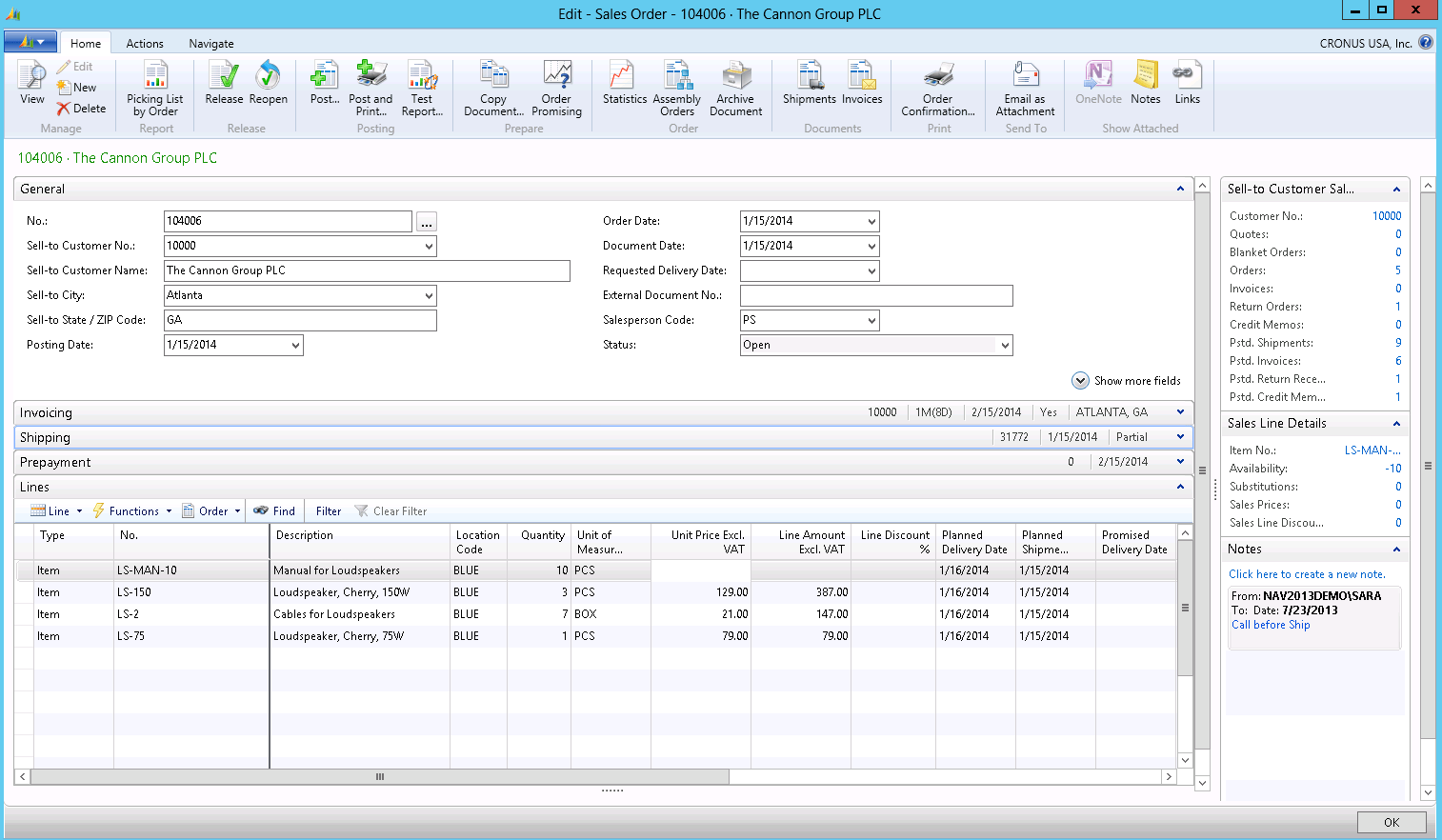Click Customer No. 10000 link

[1387, 216]
